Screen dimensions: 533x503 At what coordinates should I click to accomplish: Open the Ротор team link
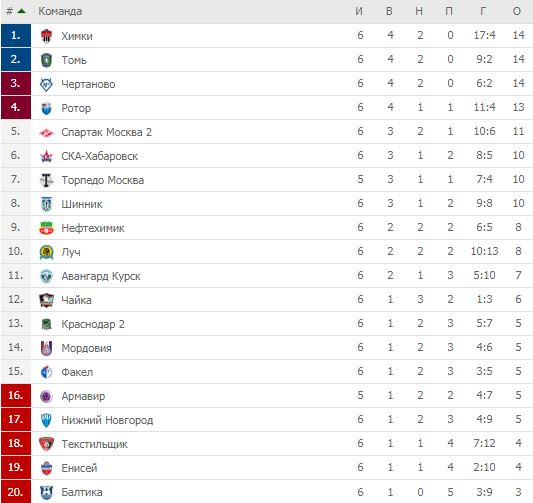pos(76,108)
